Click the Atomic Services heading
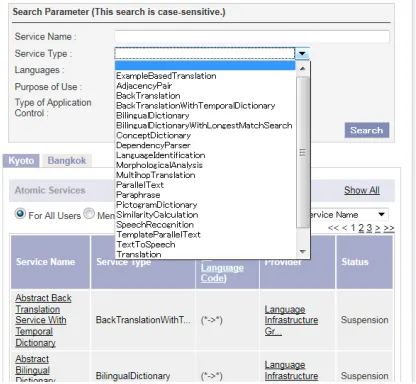 tap(50, 190)
